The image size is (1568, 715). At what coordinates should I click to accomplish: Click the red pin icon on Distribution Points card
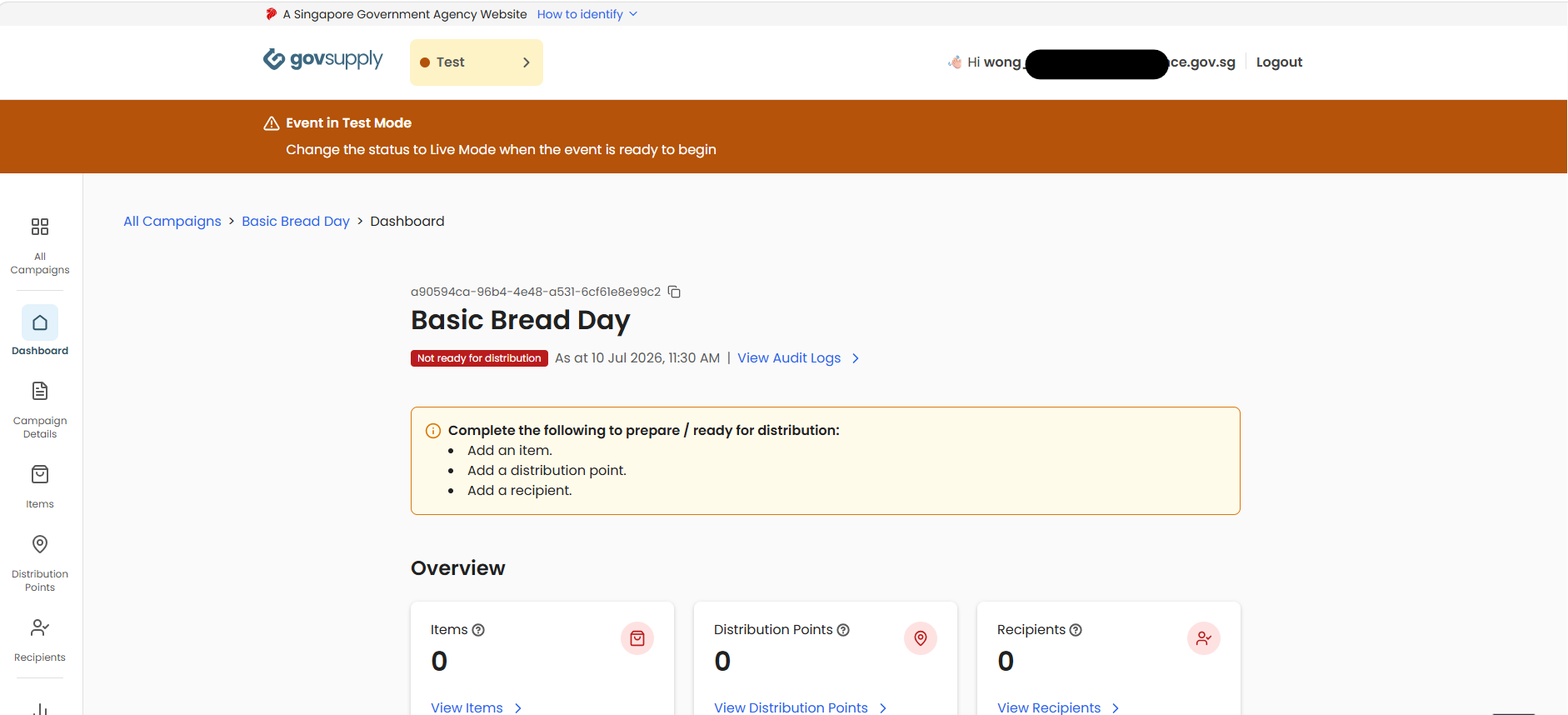[921, 638]
